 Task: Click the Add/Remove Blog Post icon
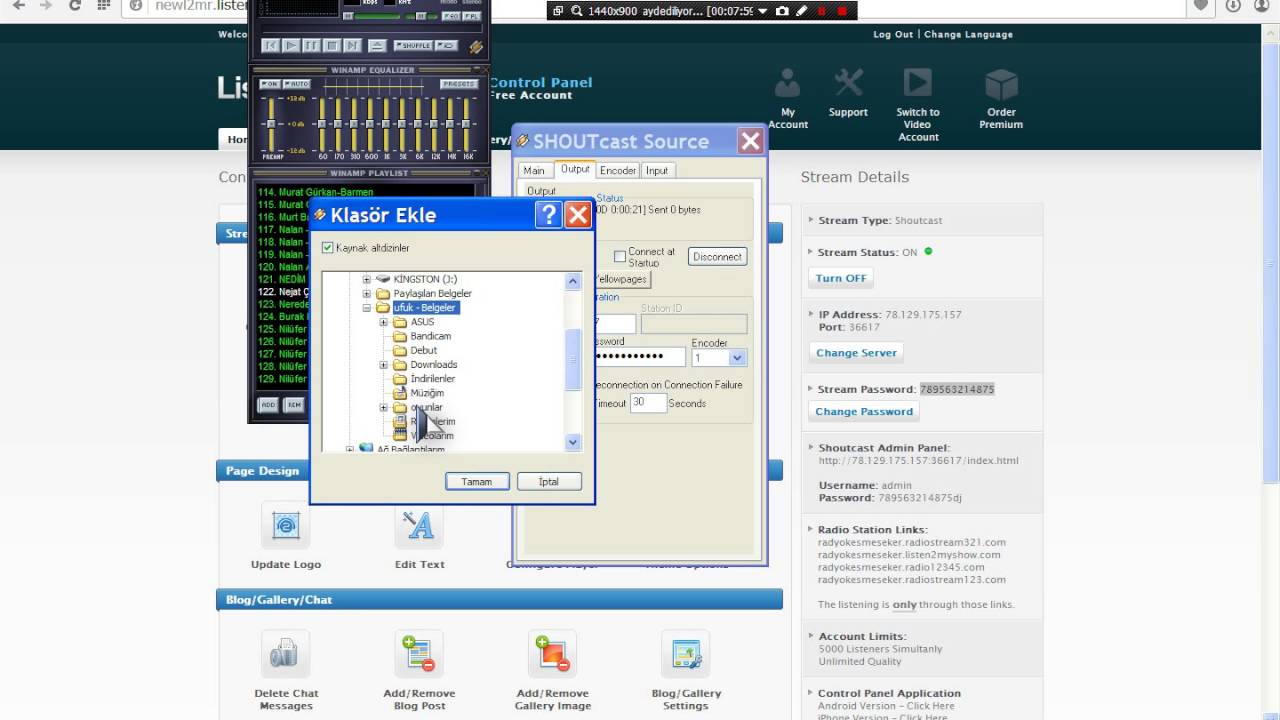(x=419, y=654)
